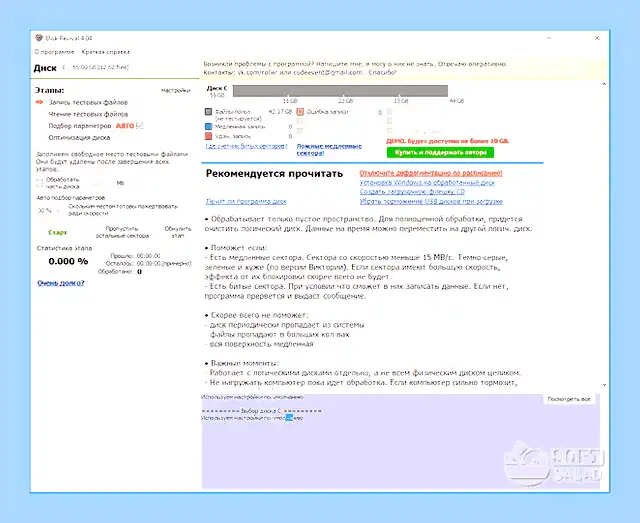The height and width of the screenshot is (523, 640).
Task: Click the Disk Revival app icon in title bar
Action: click(x=39, y=38)
